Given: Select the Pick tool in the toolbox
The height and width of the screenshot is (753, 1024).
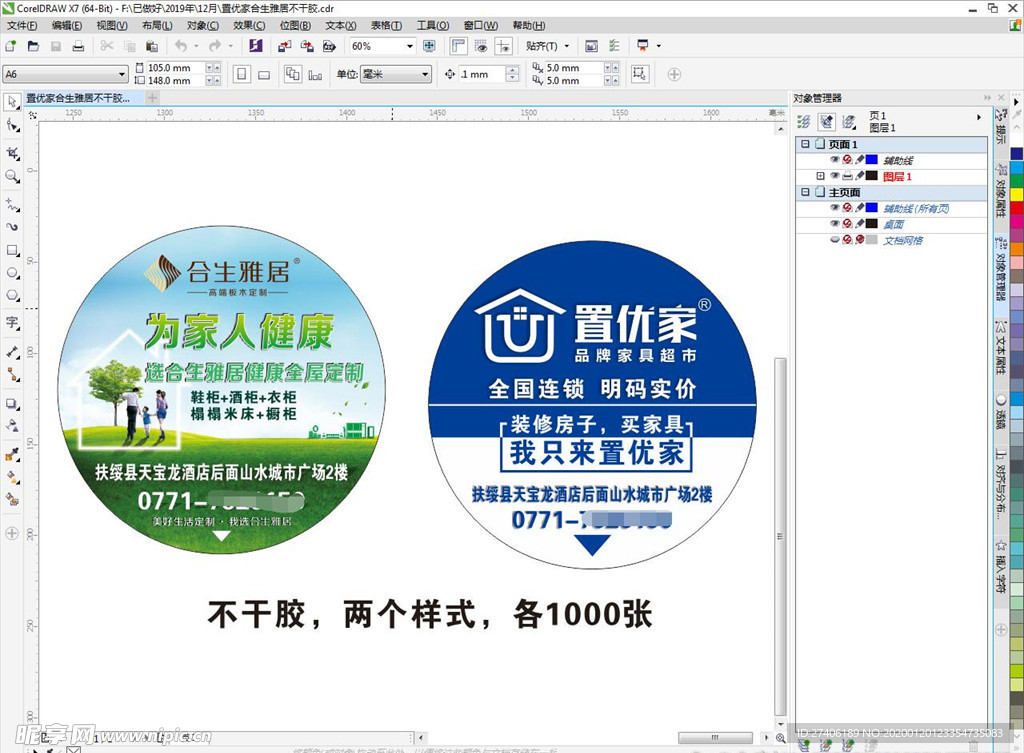Looking at the screenshot, I should coord(12,103).
